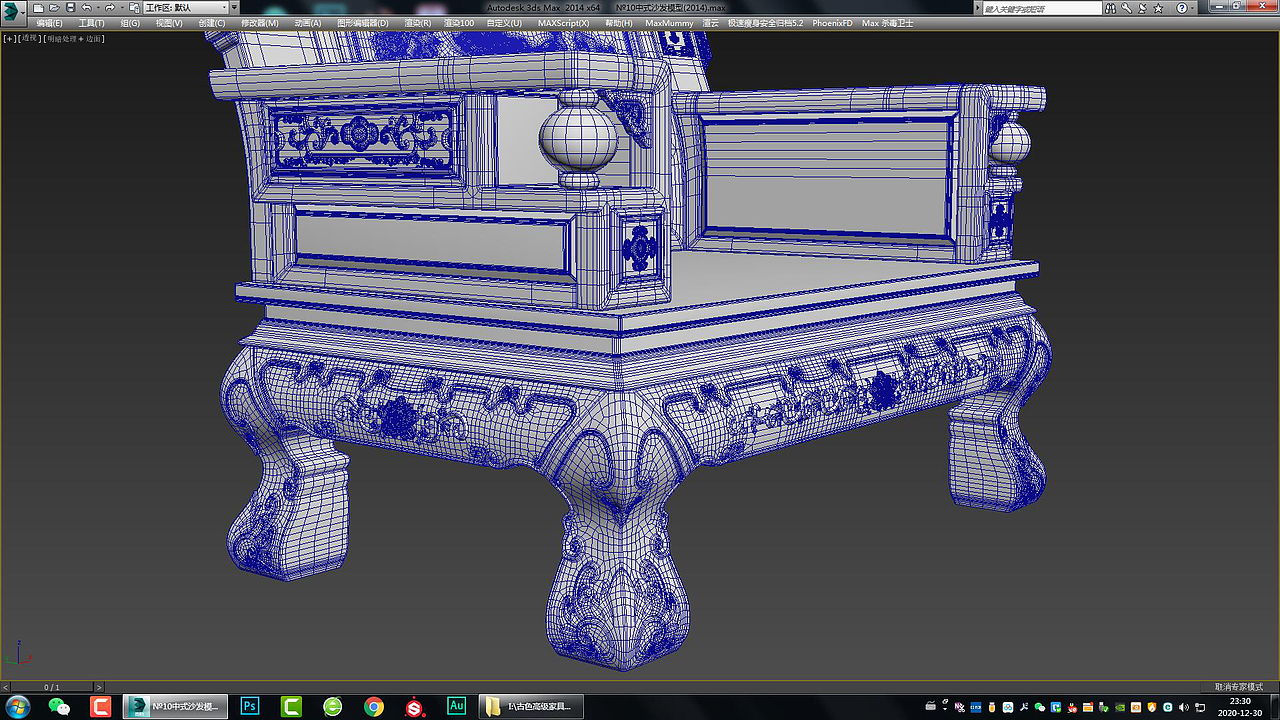Screen dimensions: 1280x720
Task: Click the time slider previous frame arrow
Action: [5, 687]
